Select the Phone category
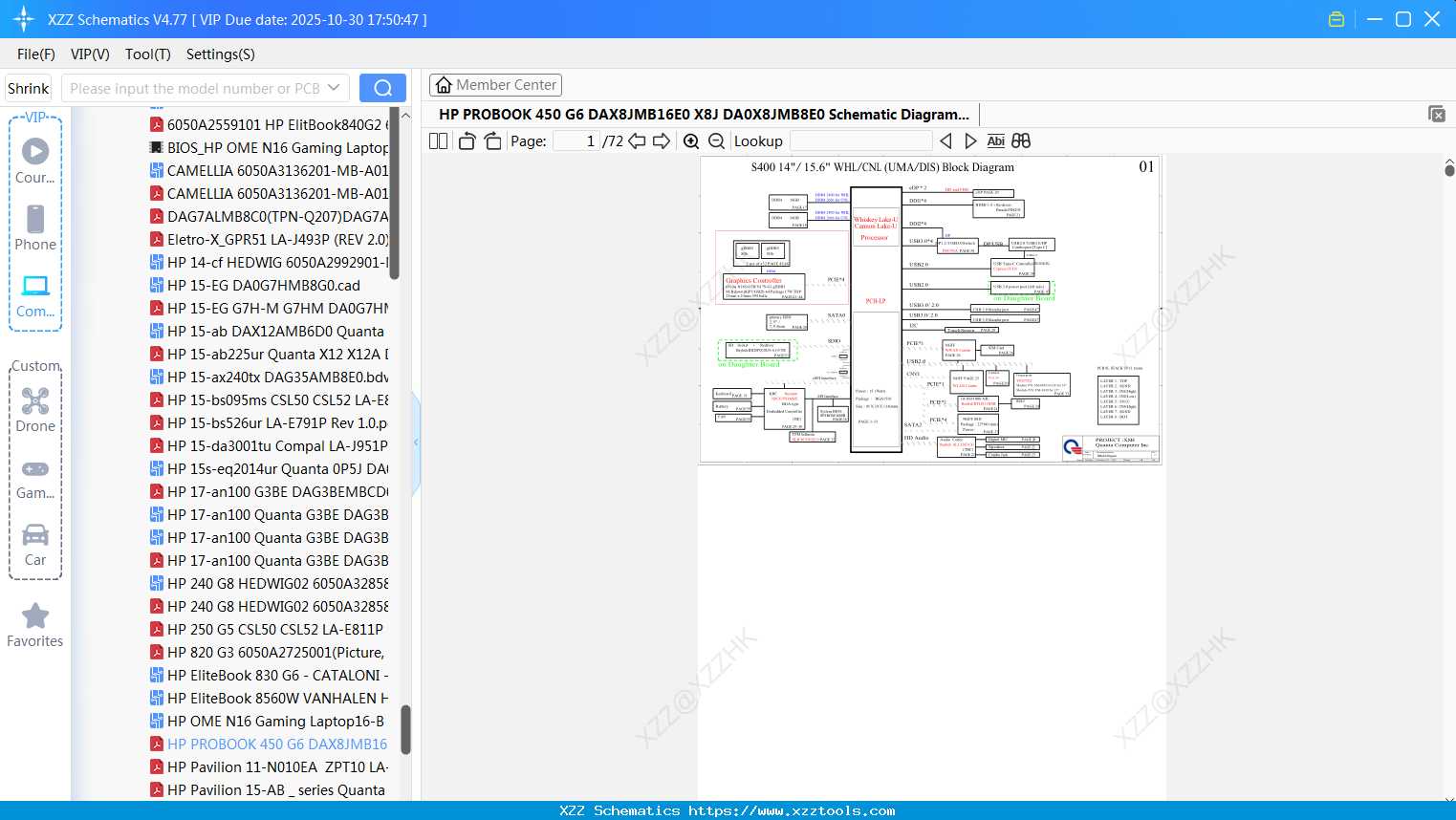The width and height of the screenshot is (1456, 820). (35, 228)
